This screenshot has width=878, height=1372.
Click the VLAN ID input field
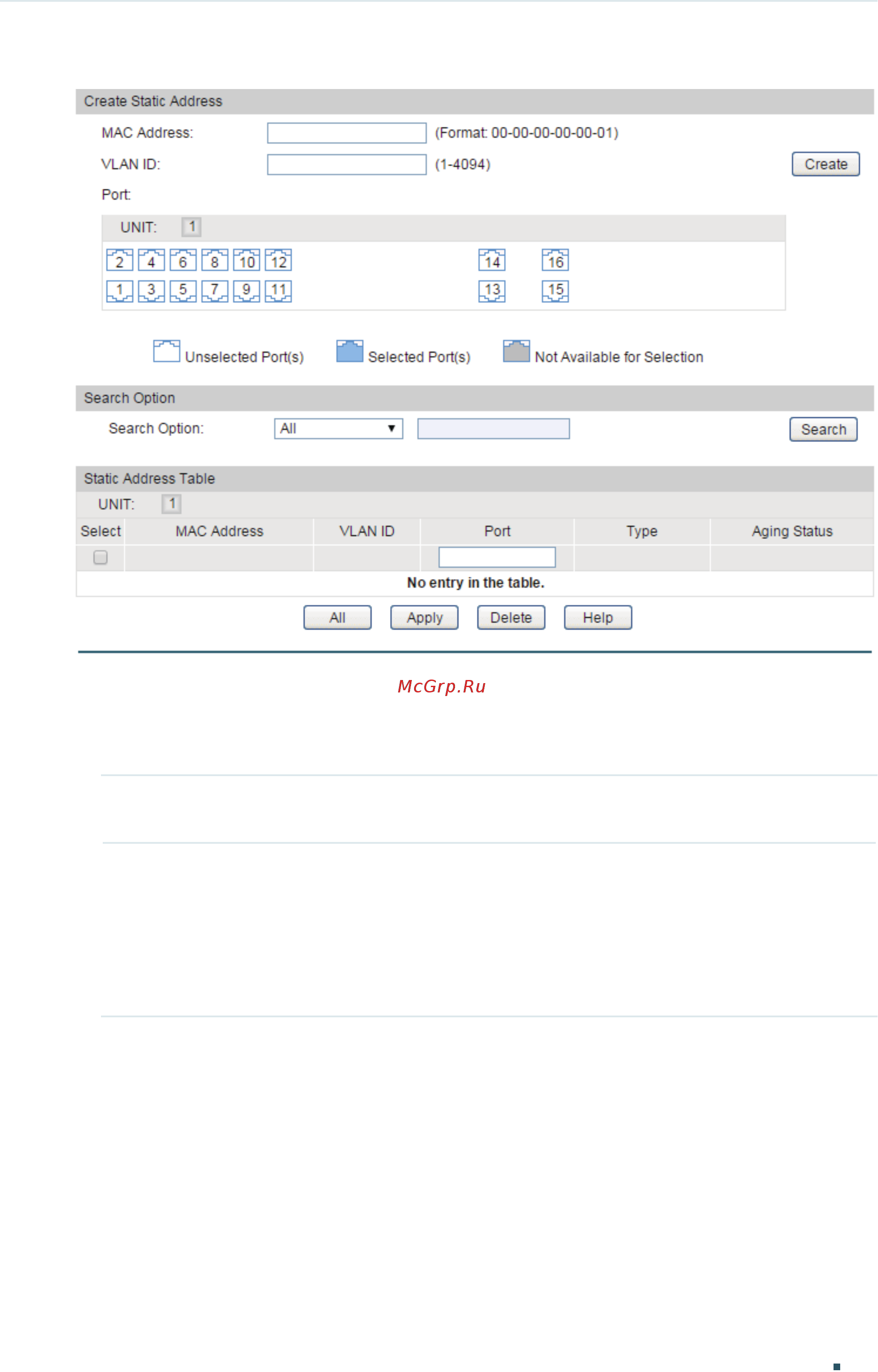pyautogui.click(x=347, y=165)
